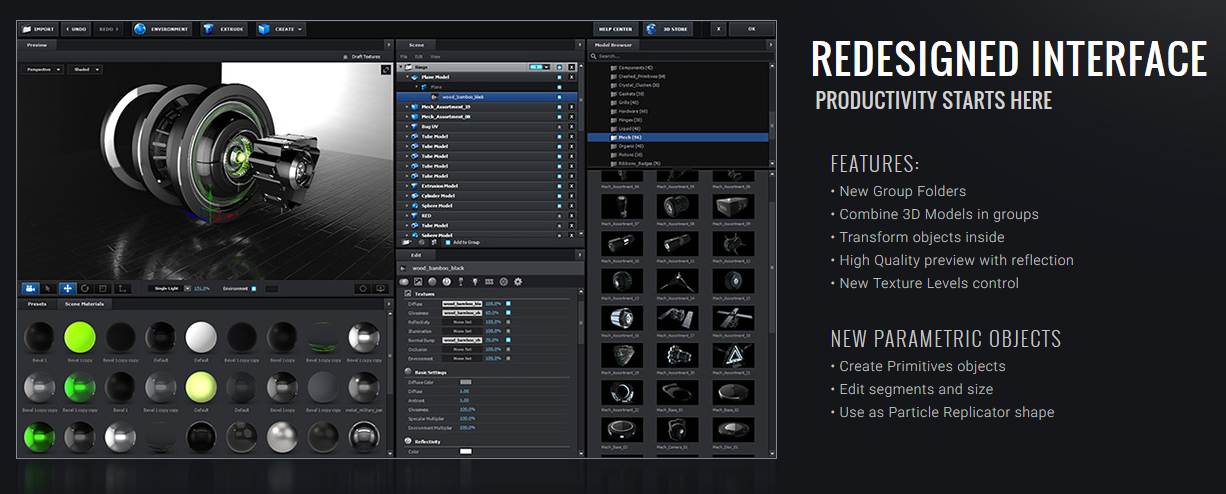Switch to the Scene Materials tab
Viewport: 1226px width, 494px height.
pyautogui.click(x=84, y=304)
